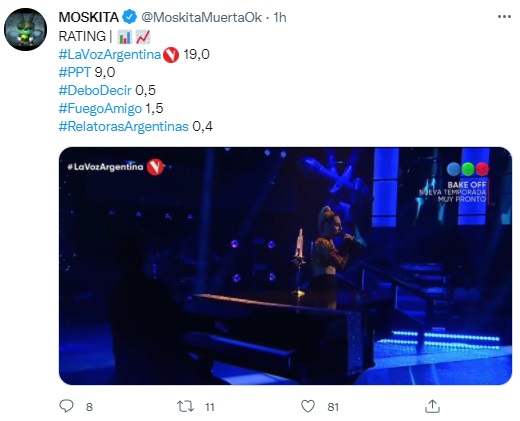
Task: Open the three-dot more options menu
Action: pyautogui.click(x=504, y=17)
